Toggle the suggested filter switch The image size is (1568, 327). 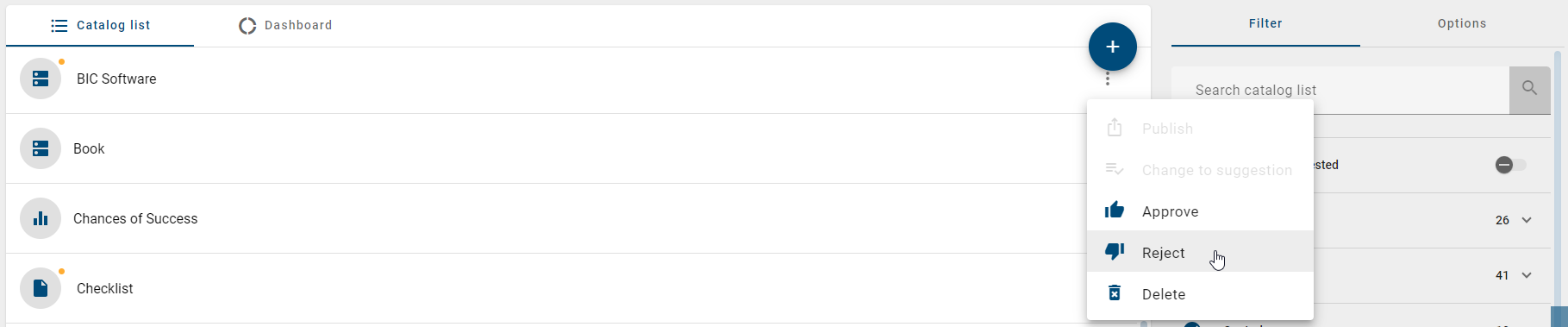point(1510,165)
